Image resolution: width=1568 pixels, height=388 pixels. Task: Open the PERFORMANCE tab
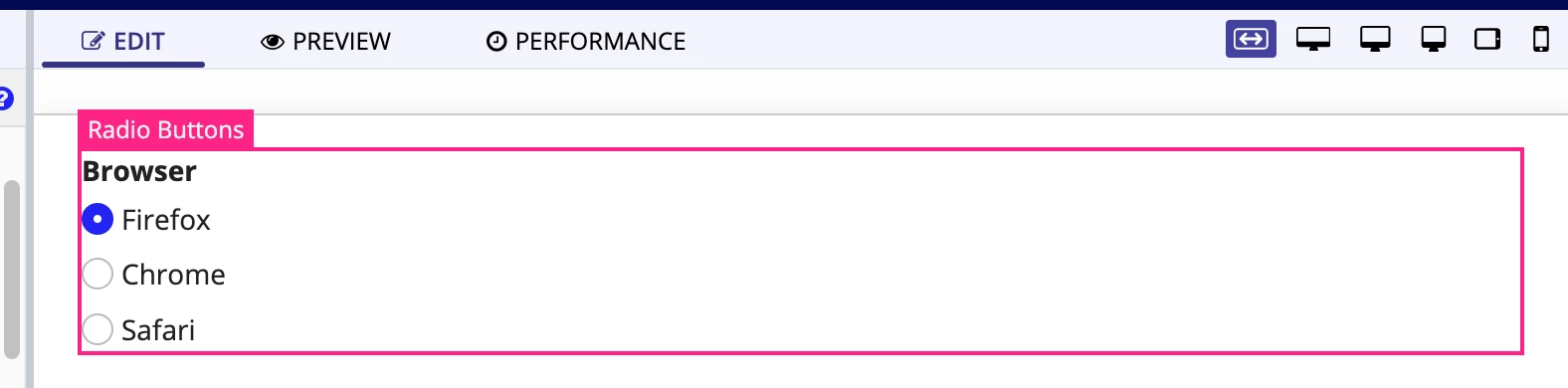[586, 42]
